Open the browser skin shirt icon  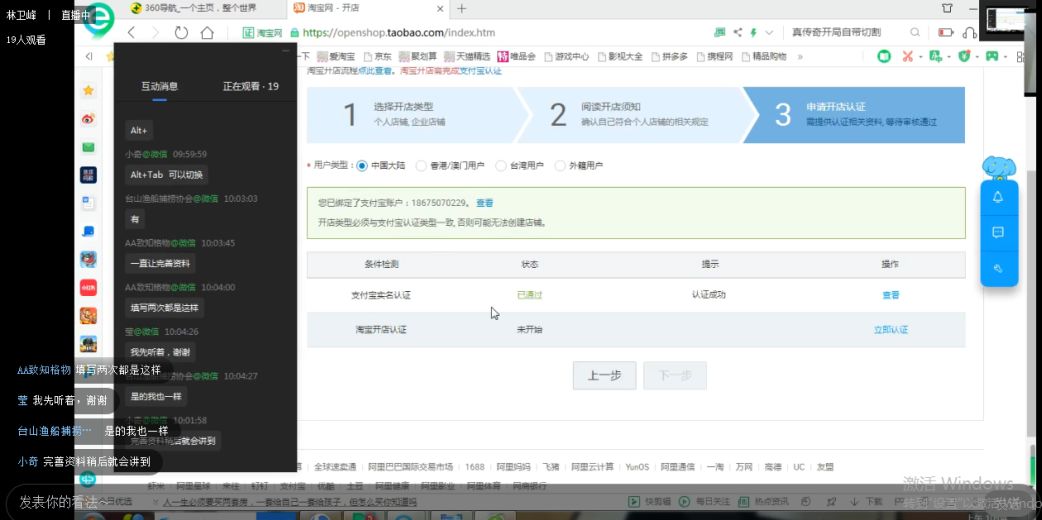[947, 8]
